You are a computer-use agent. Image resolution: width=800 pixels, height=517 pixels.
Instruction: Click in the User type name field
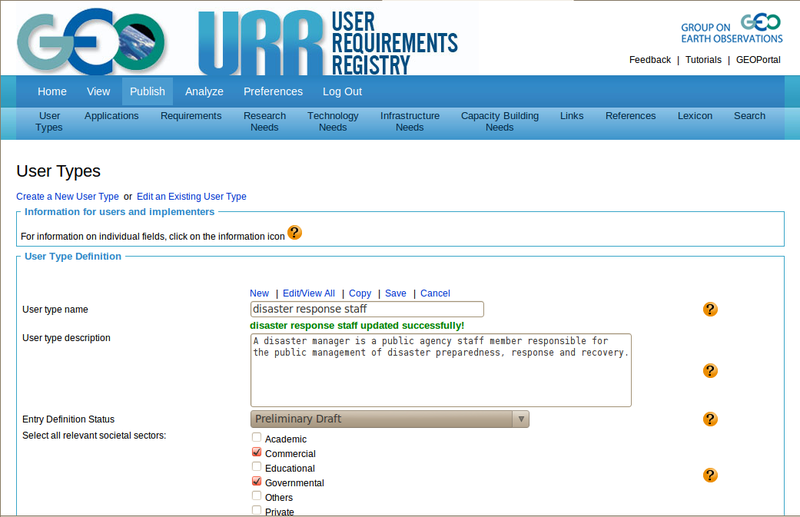click(x=366, y=310)
